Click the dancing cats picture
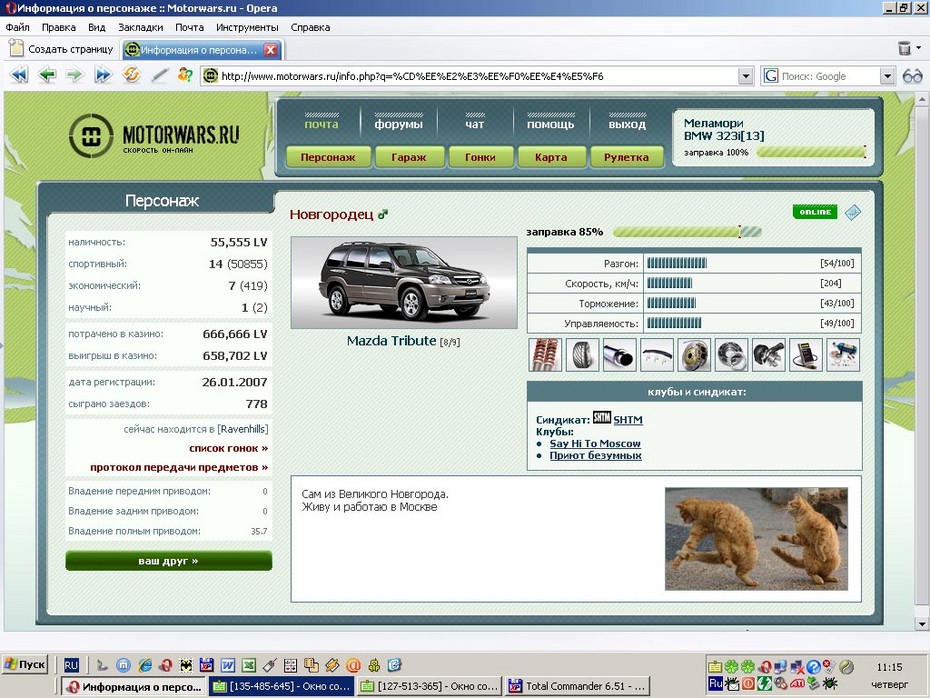Viewport: 930px width, 698px height. tap(756, 538)
